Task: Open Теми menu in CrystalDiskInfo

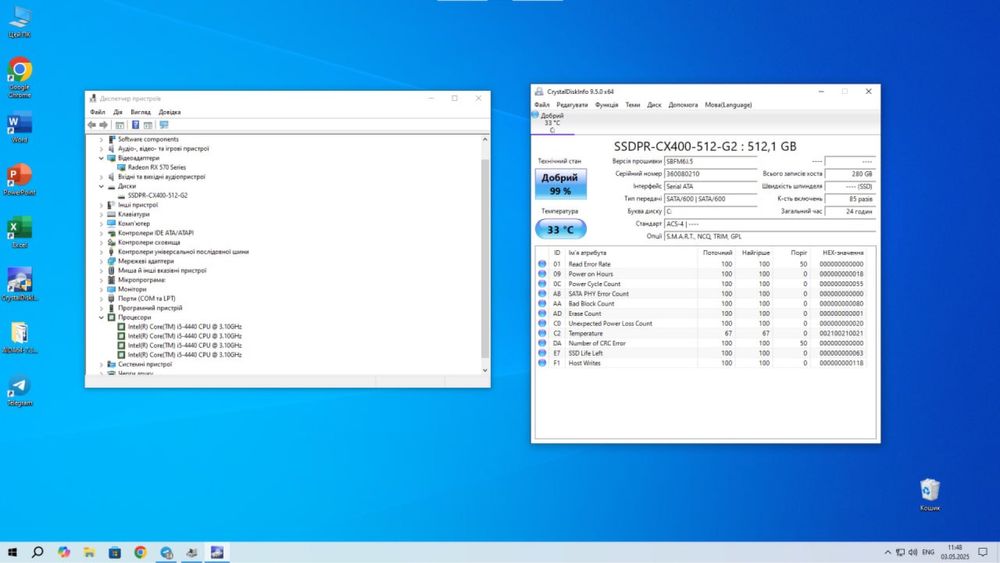Action: 633,105
